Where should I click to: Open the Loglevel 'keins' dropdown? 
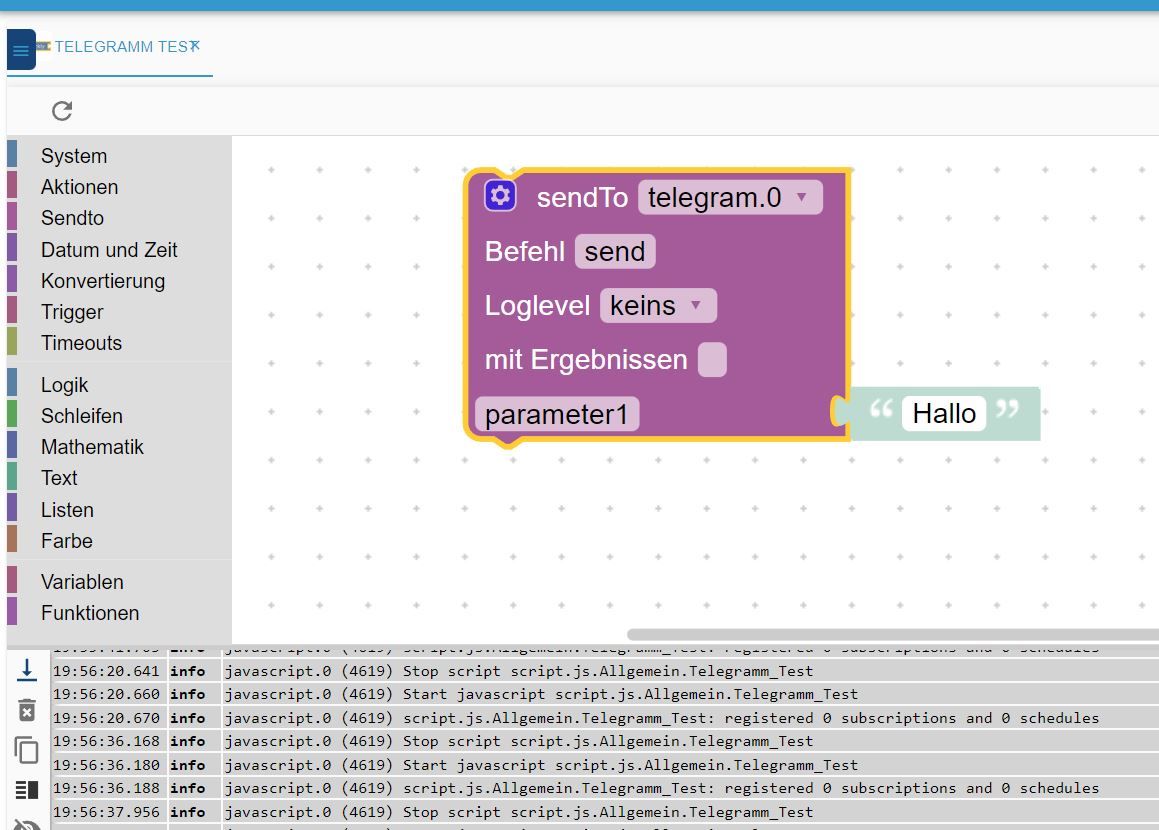point(658,306)
